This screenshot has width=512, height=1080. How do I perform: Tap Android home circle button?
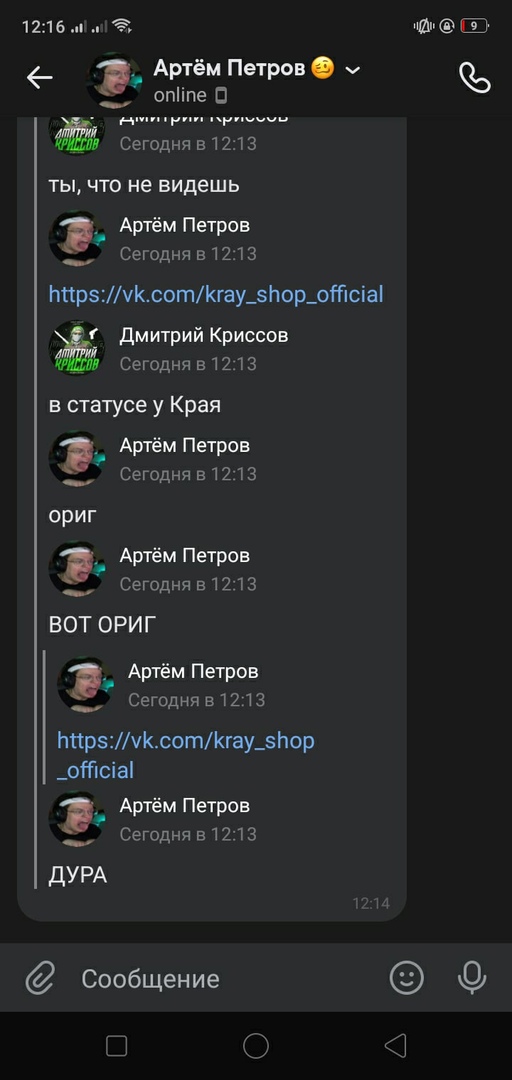tap(256, 1046)
